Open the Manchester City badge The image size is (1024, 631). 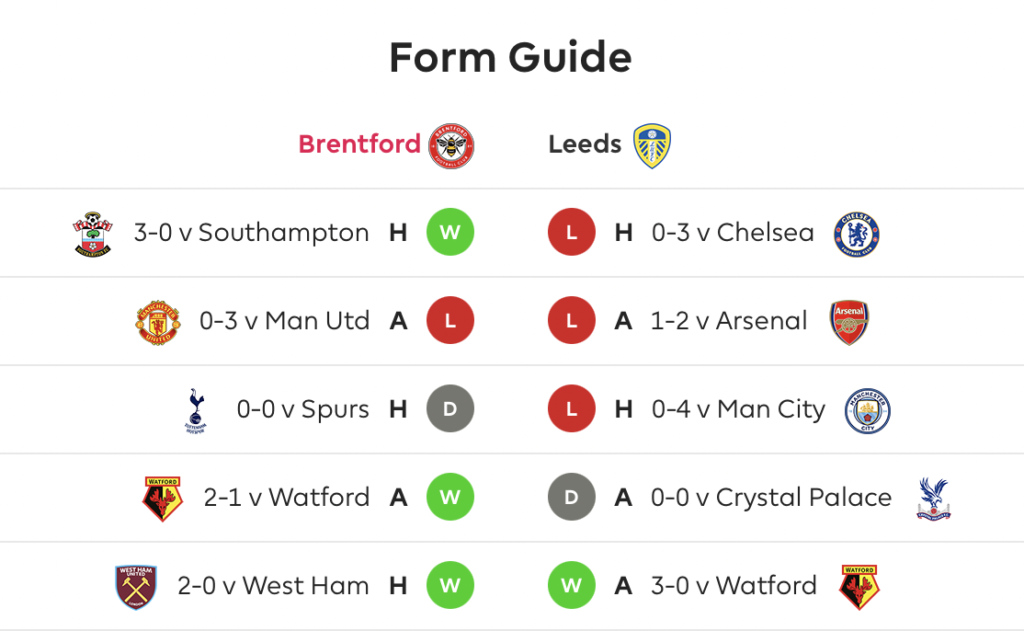pos(867,411)
